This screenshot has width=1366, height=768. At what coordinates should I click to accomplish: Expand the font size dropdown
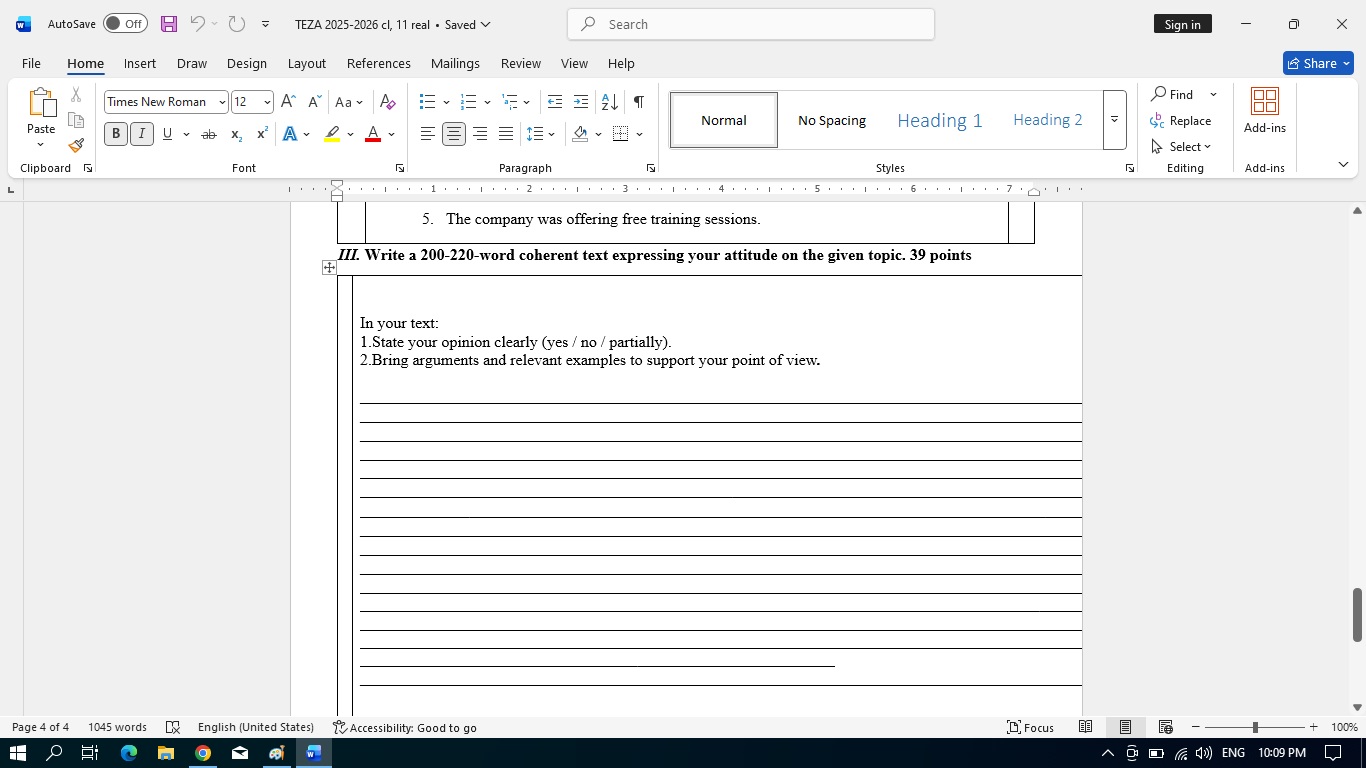coord(267,102)
